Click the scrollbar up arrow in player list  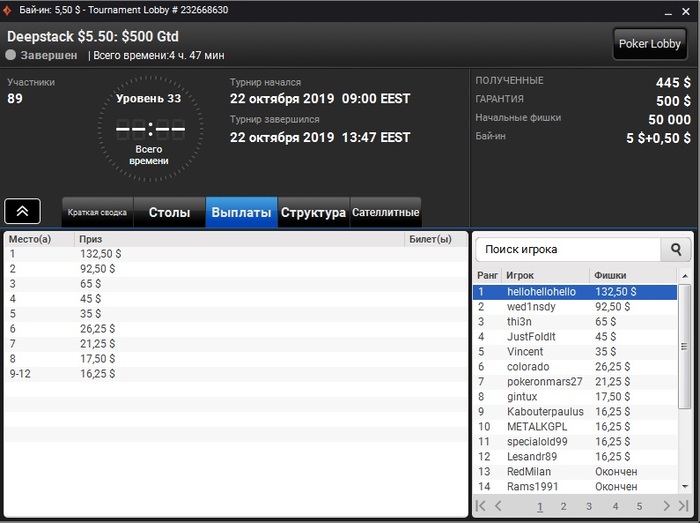(685, 276)
